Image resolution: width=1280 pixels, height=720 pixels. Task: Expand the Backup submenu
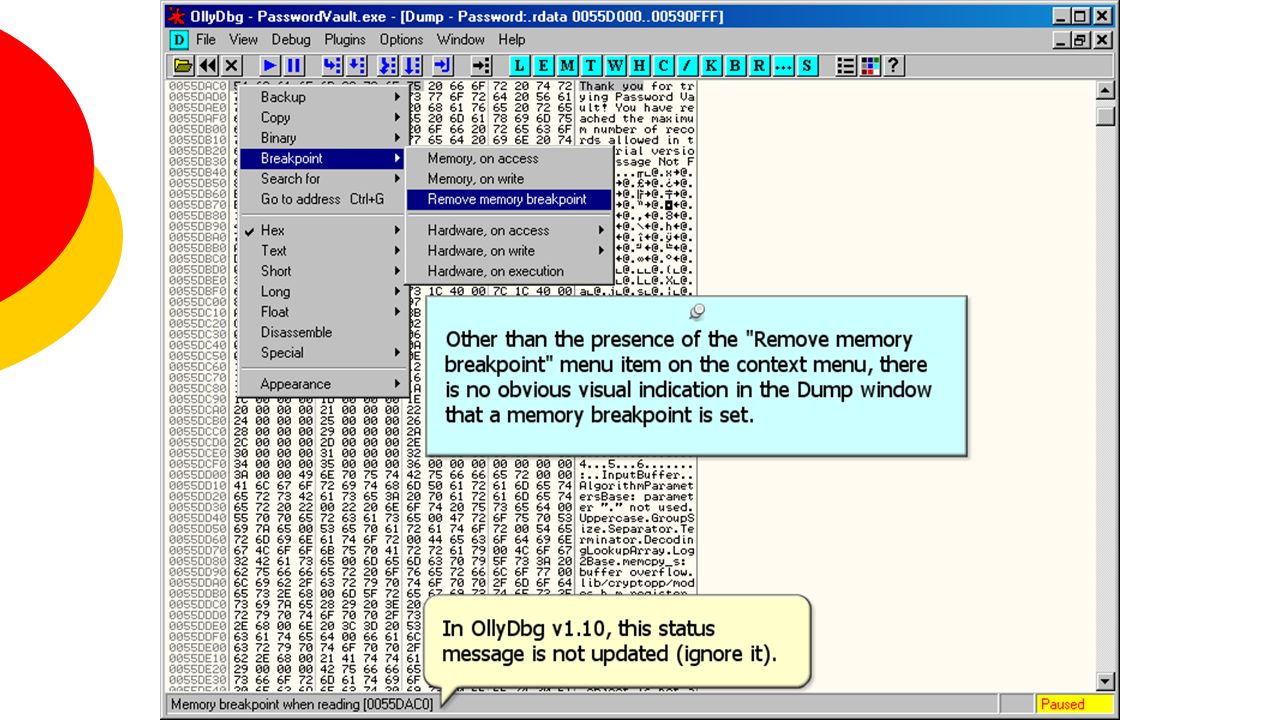tap(323, 97)
